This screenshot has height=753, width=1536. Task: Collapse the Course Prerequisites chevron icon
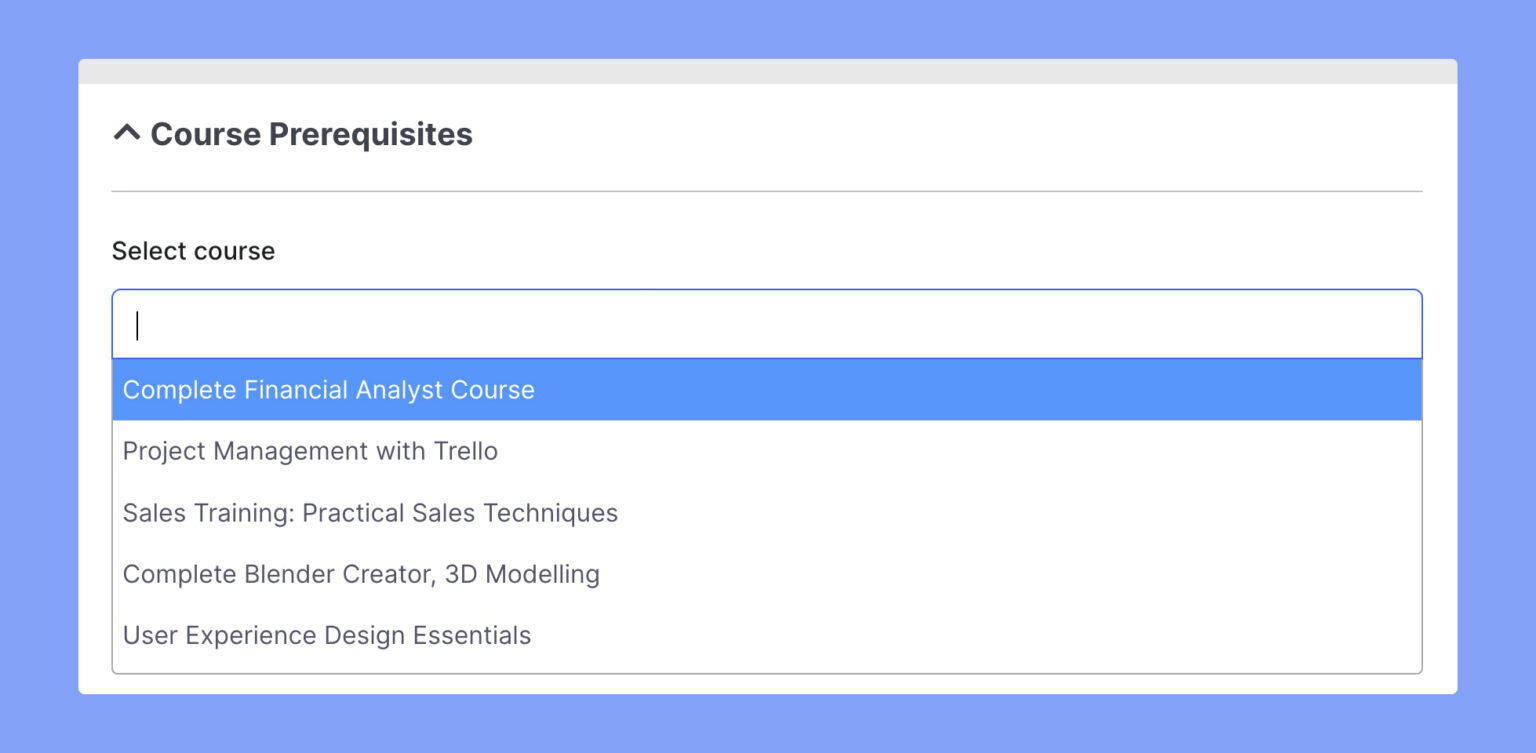tap(127, 133)
